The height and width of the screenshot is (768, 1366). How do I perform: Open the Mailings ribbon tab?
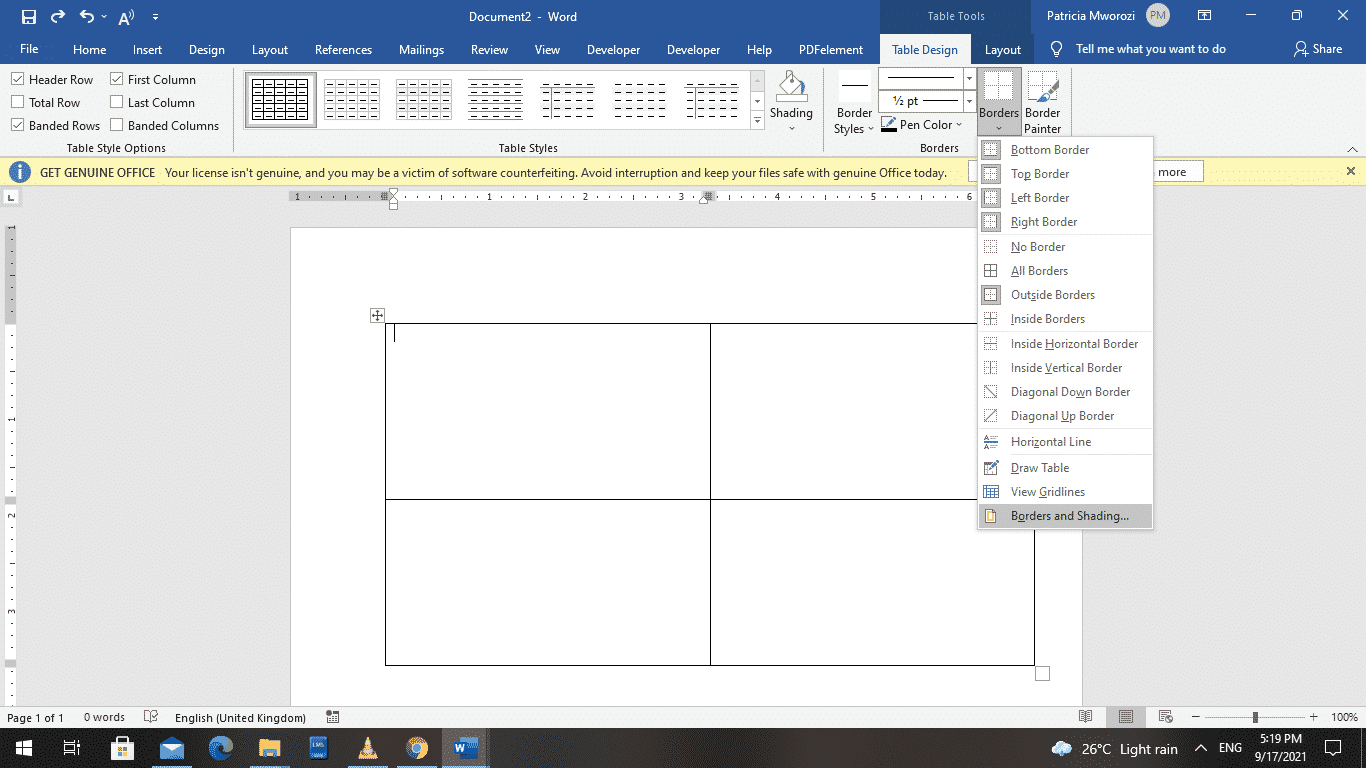[x=421, y=48]
